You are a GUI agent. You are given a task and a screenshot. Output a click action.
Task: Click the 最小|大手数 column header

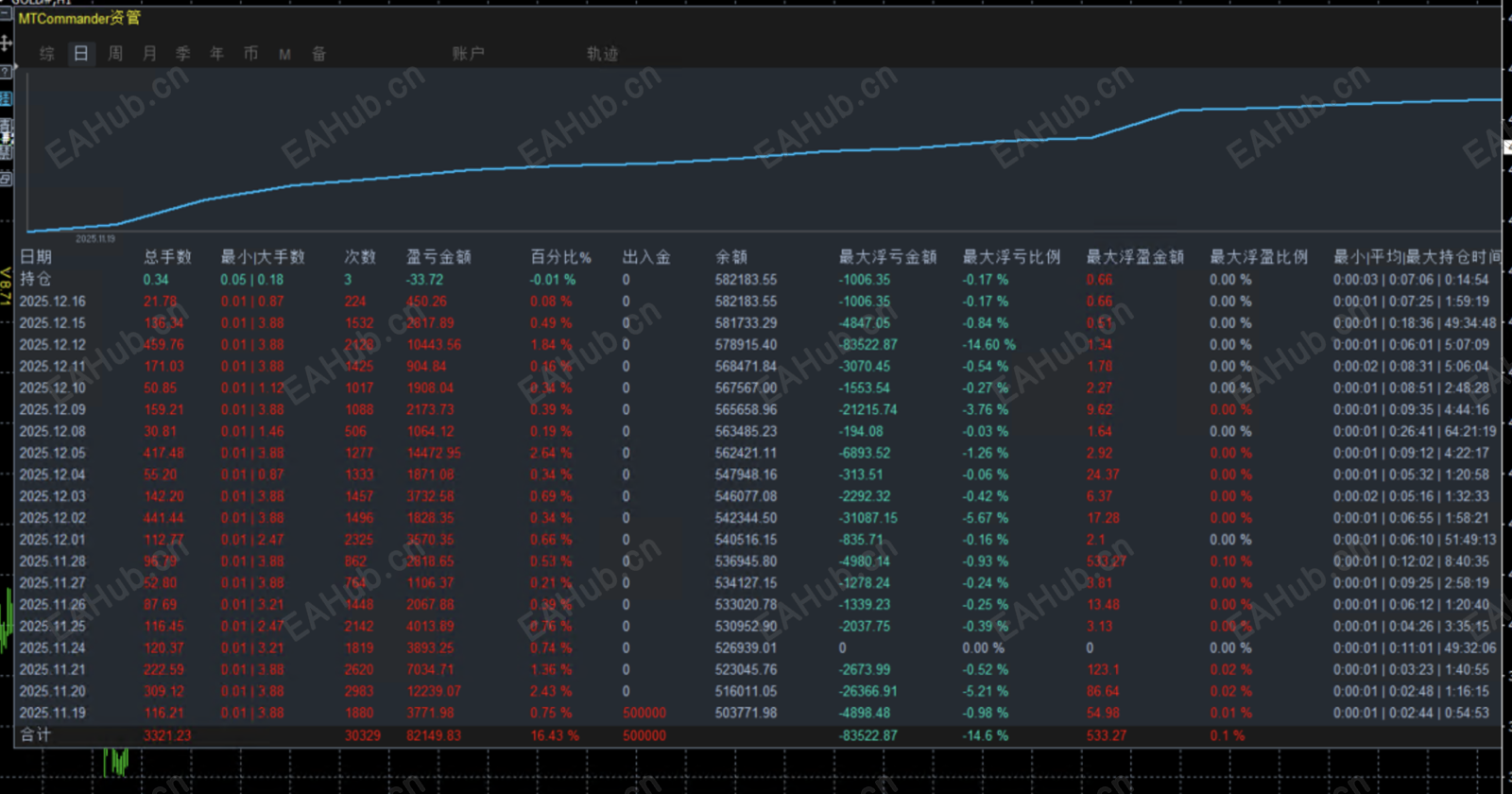(x=263, y=257)
